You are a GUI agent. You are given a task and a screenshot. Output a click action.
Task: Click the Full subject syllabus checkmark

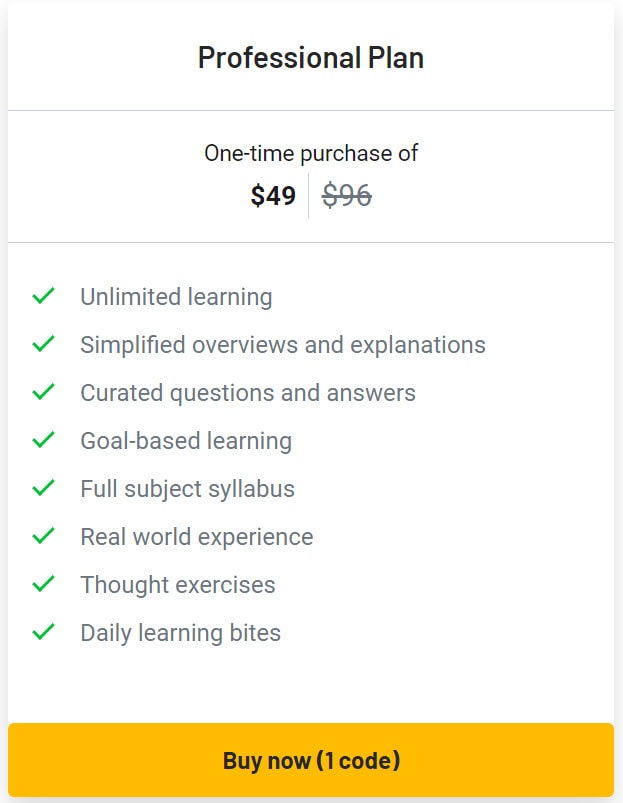[x=42, y=488]
